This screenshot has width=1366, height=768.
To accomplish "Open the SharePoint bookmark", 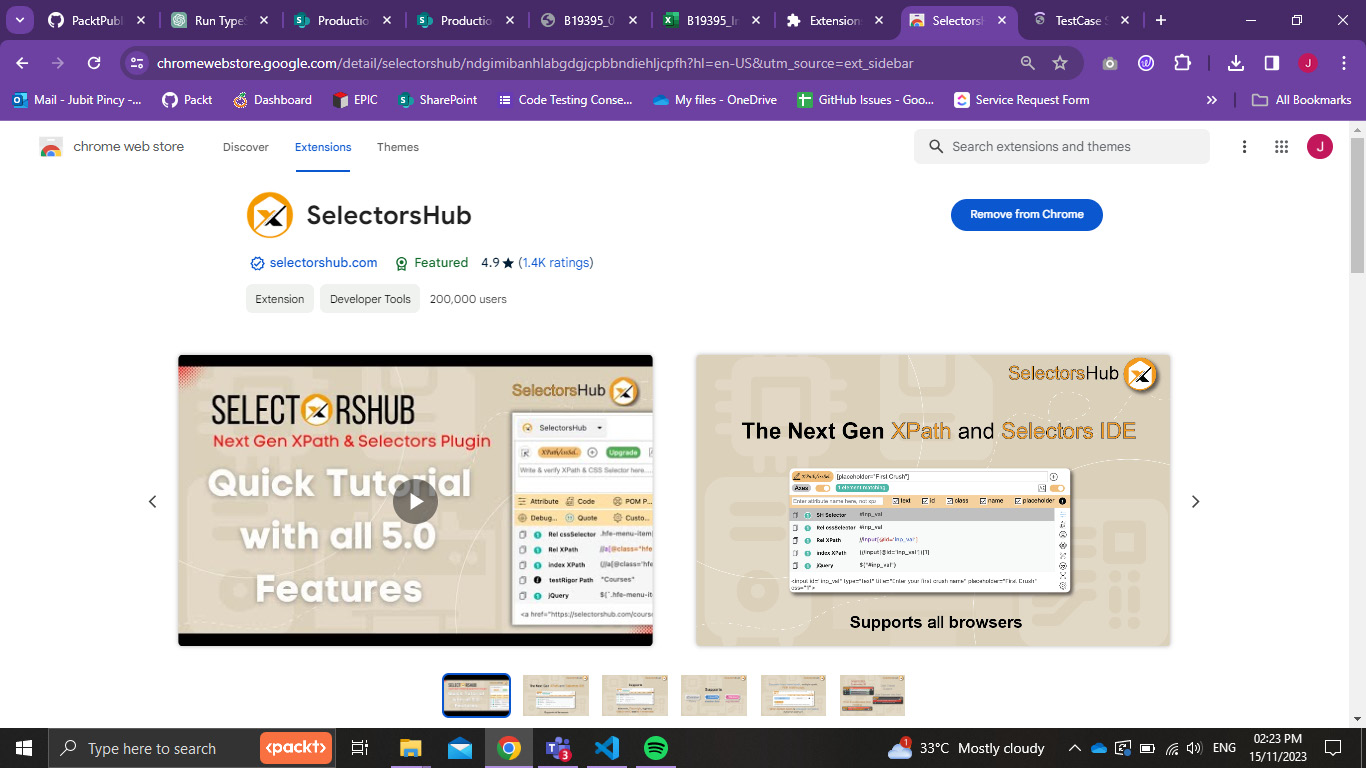I will (437, 100).
